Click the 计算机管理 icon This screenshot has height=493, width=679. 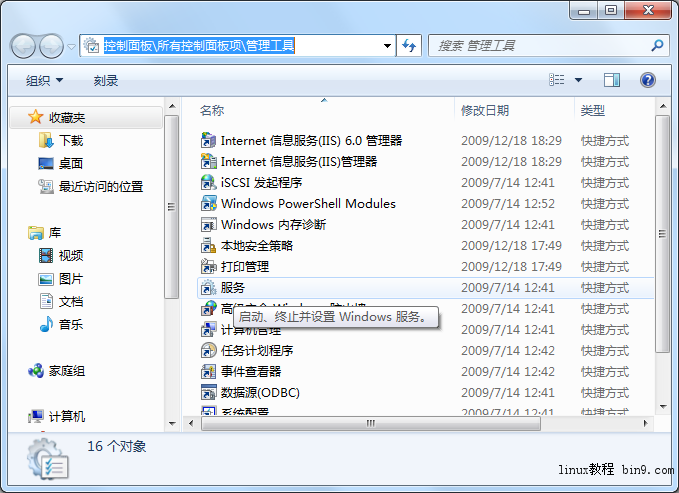(x=208, y=329)
